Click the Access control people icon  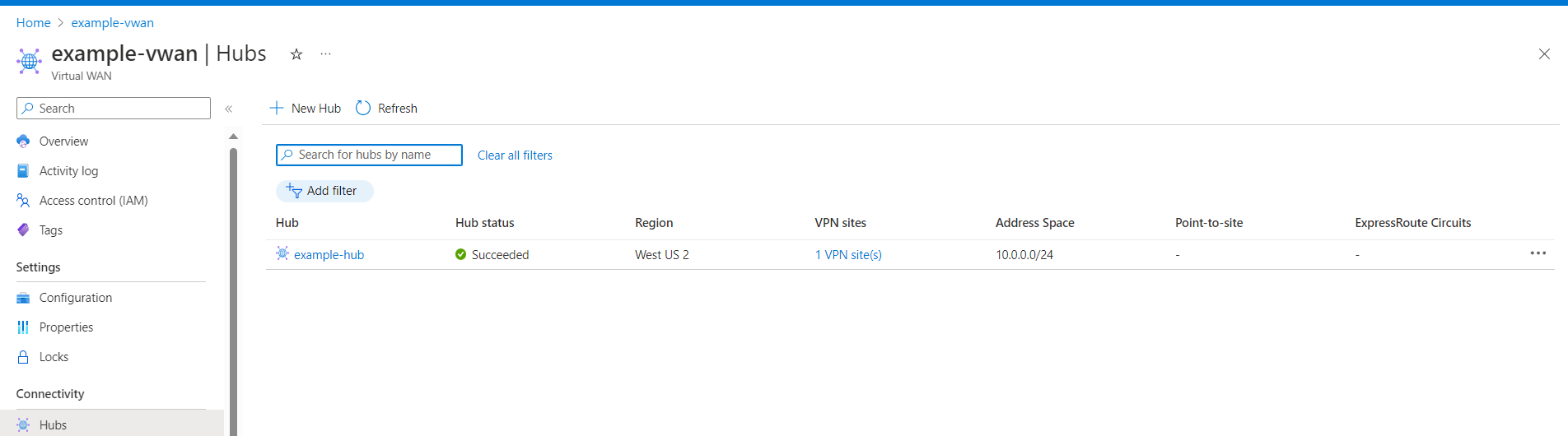point(23,201)
